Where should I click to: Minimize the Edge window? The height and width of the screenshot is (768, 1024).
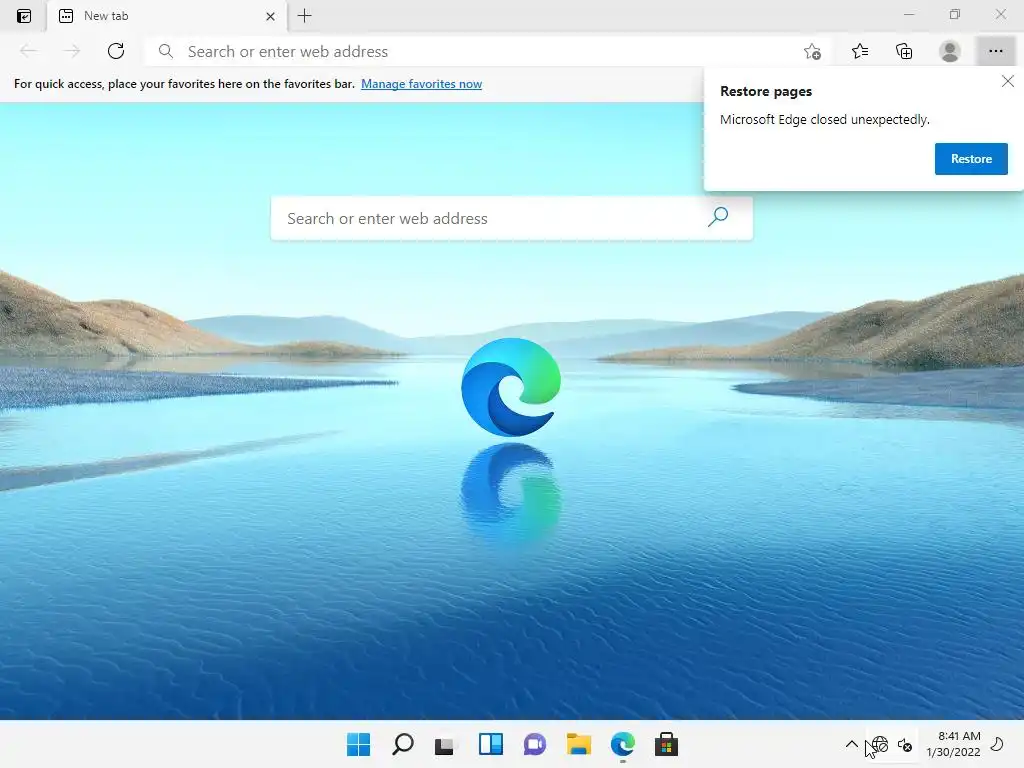909,14
